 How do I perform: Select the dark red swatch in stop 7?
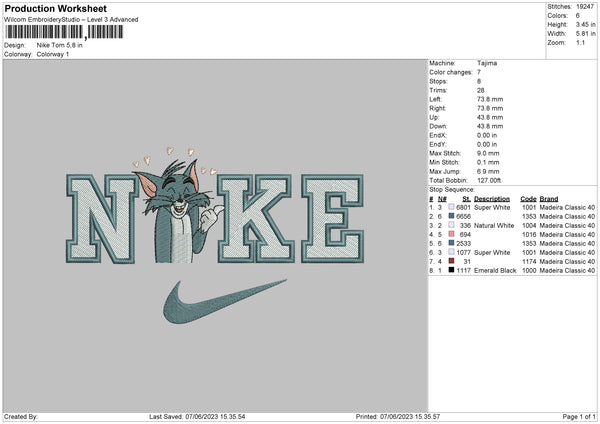tap(451, 261)
